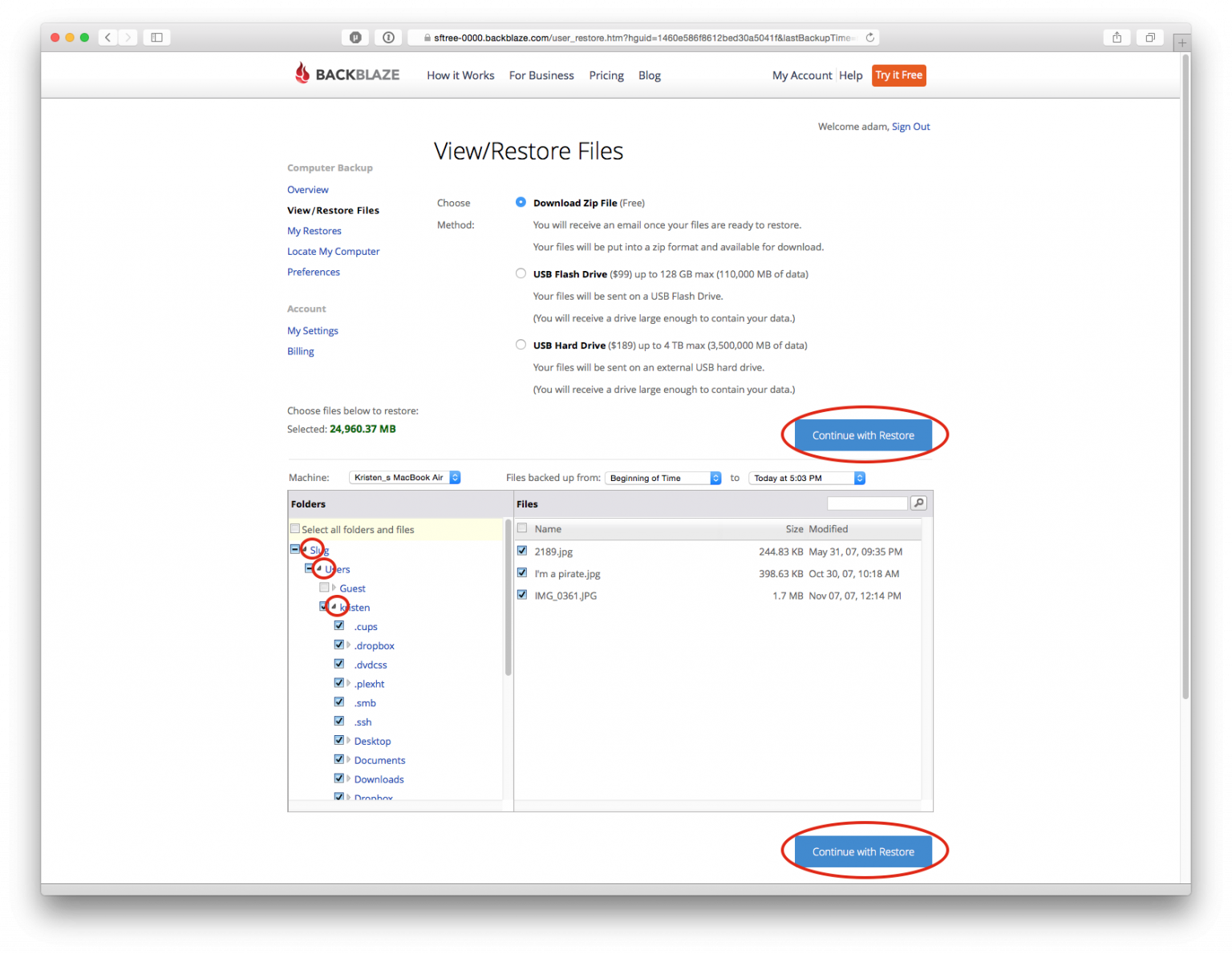This screenshot has height=954, width=1232.
Task: Open the Pricing page
Action: 606,75
